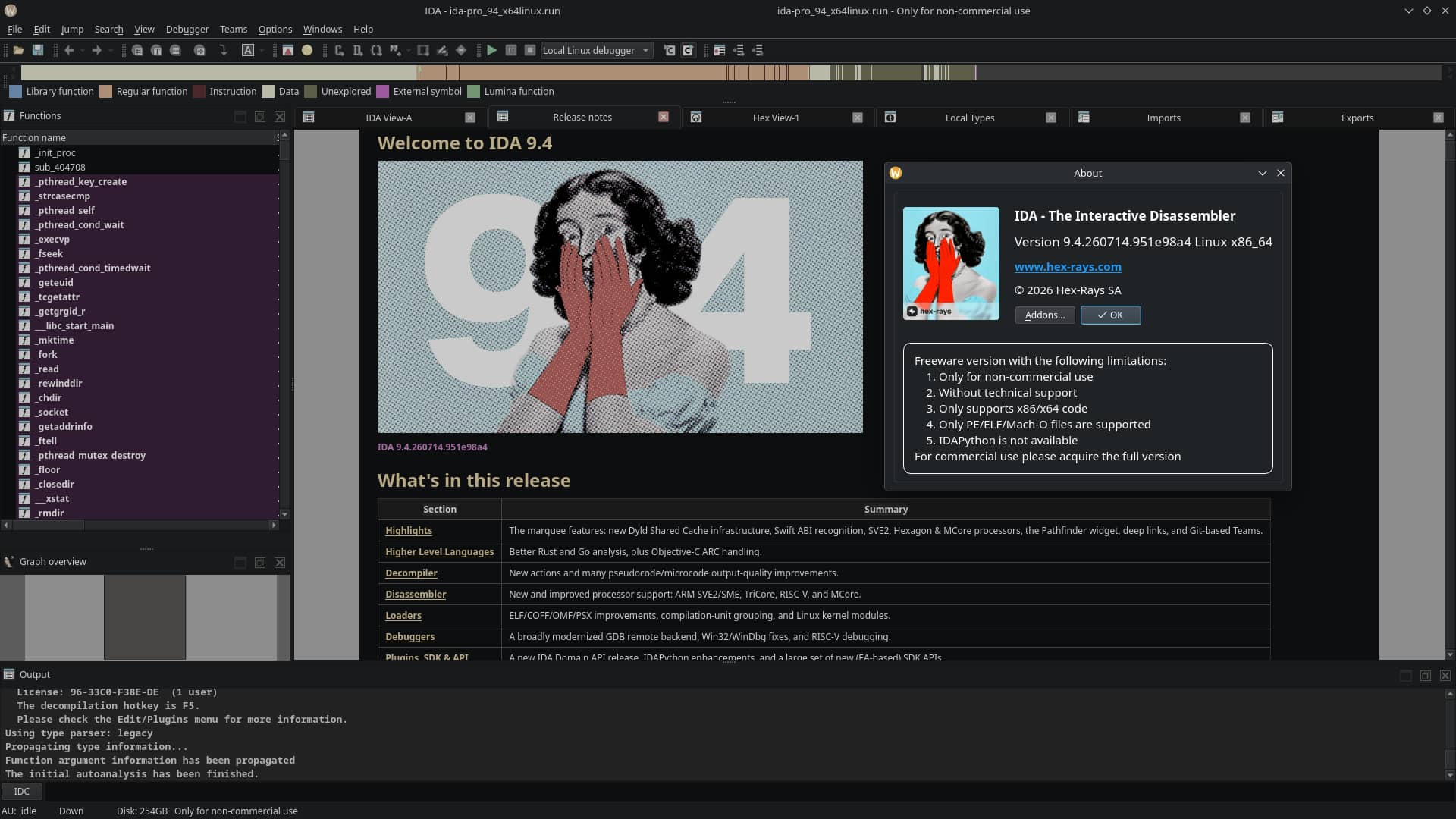Click the External symbol color swatch
The image size is (1456, 819).
pyautogui.click(x=382, y=91)
